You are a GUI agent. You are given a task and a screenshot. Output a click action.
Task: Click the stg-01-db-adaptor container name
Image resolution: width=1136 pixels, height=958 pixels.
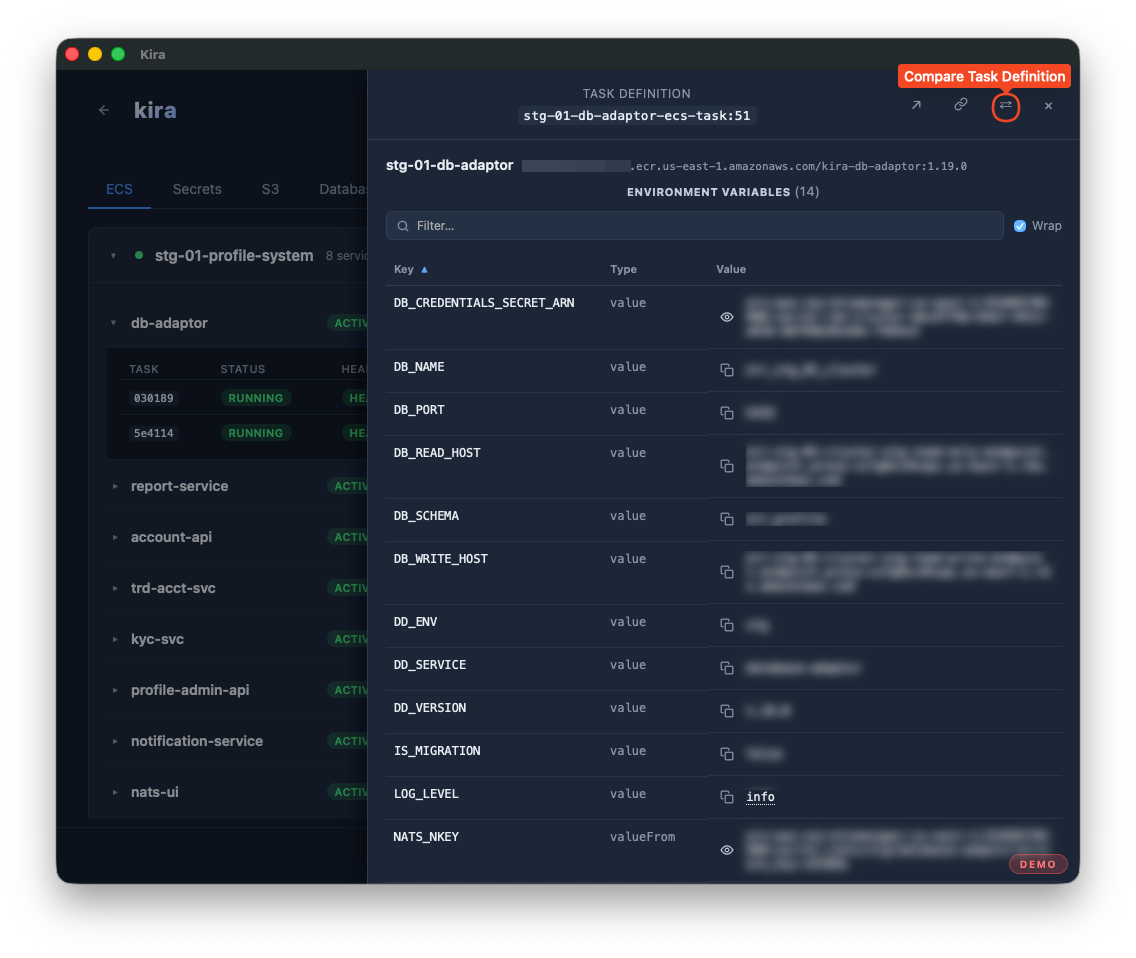449,165
